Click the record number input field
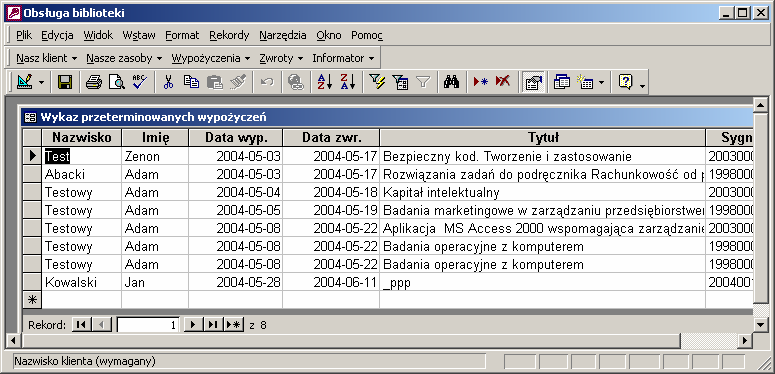775x374 pixels. pyautogui.click(x=148, y=325)
